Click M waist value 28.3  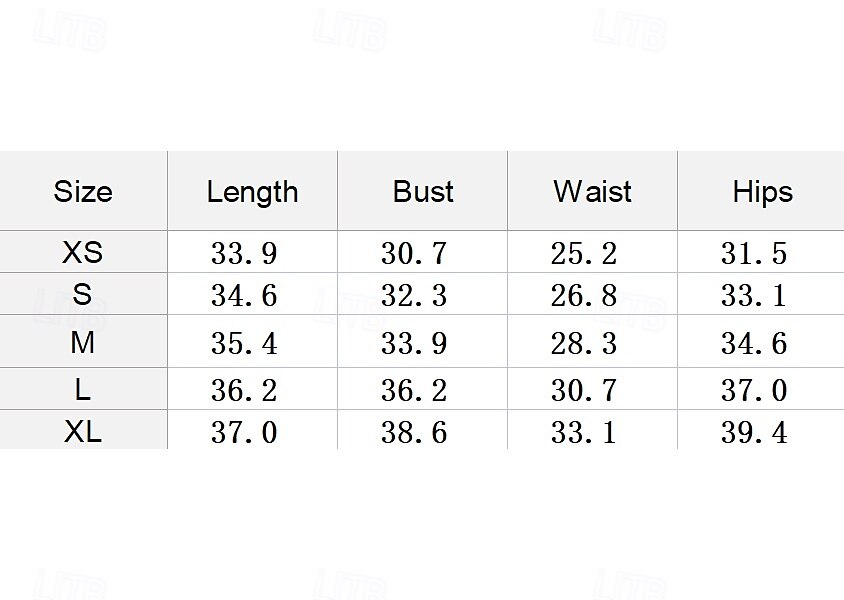584,343
